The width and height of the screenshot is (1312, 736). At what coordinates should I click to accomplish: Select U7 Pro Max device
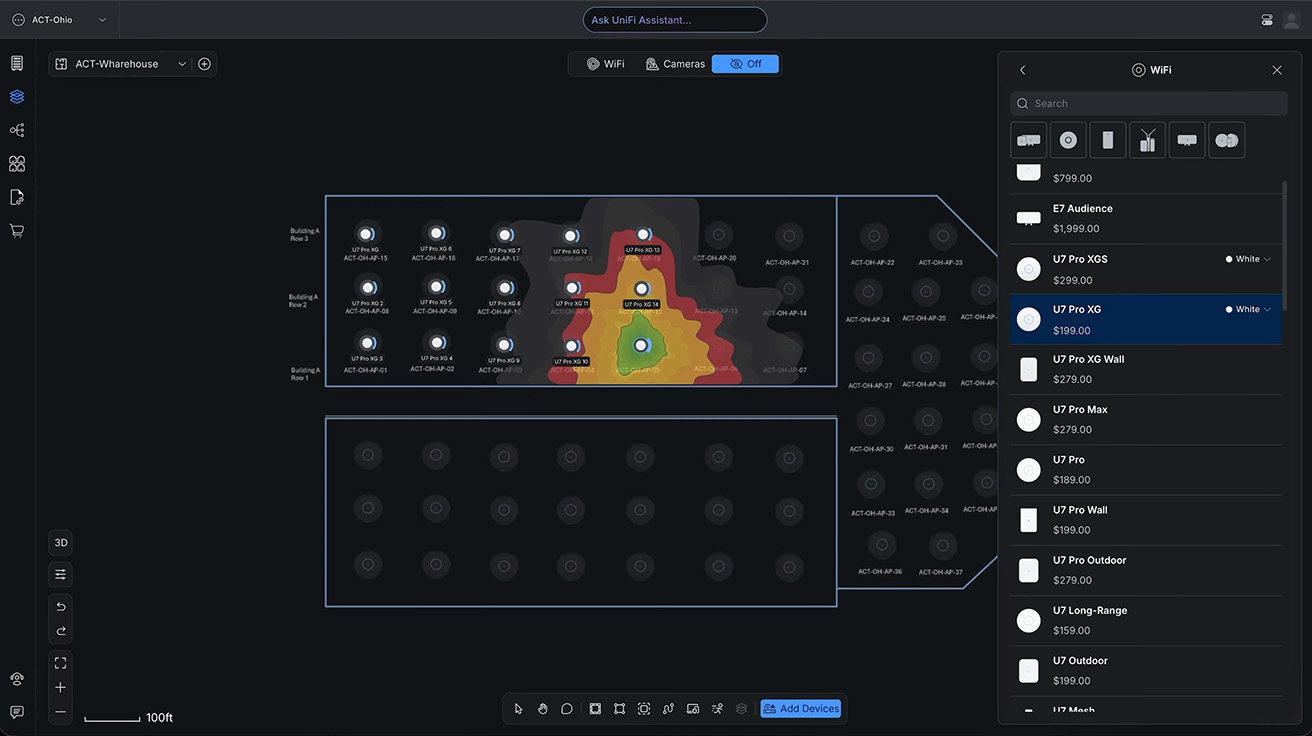pos(1146,419)
